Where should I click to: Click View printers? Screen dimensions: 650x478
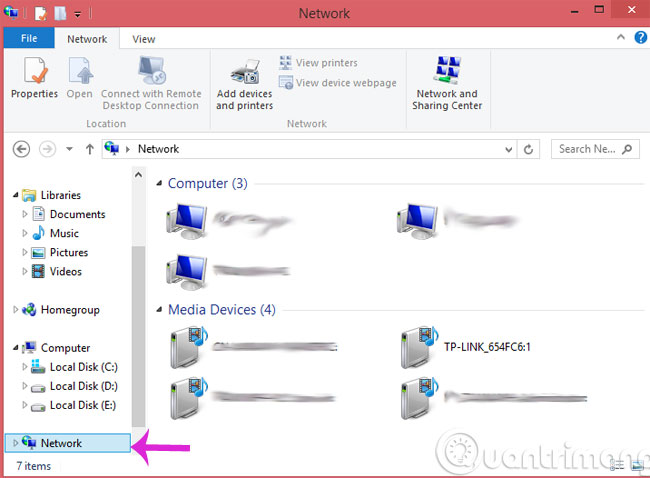[x=318, y=63]
